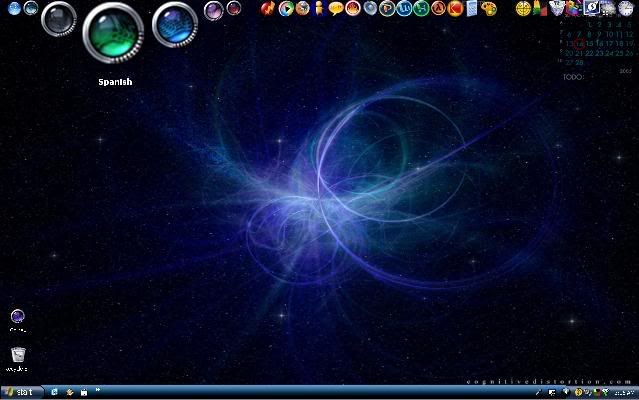Open the small purple orb in dock

coord(214,10)
